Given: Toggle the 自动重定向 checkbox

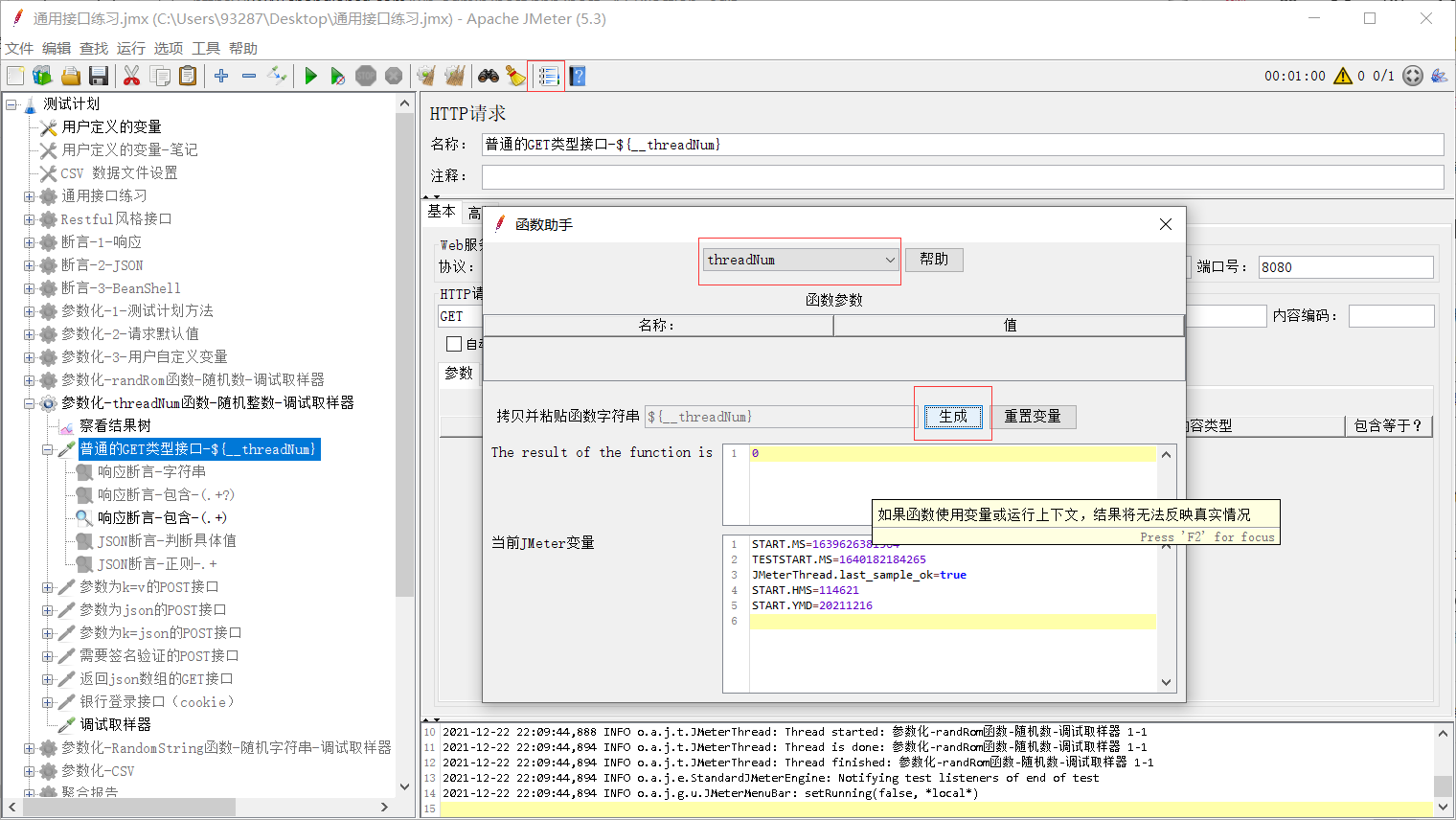Looking at the screenshot, I should coord(454,344).
